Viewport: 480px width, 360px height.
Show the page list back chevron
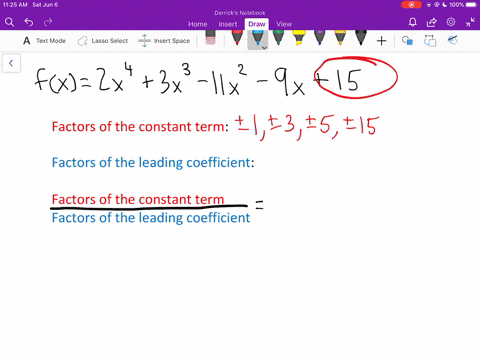pos(11,63)
